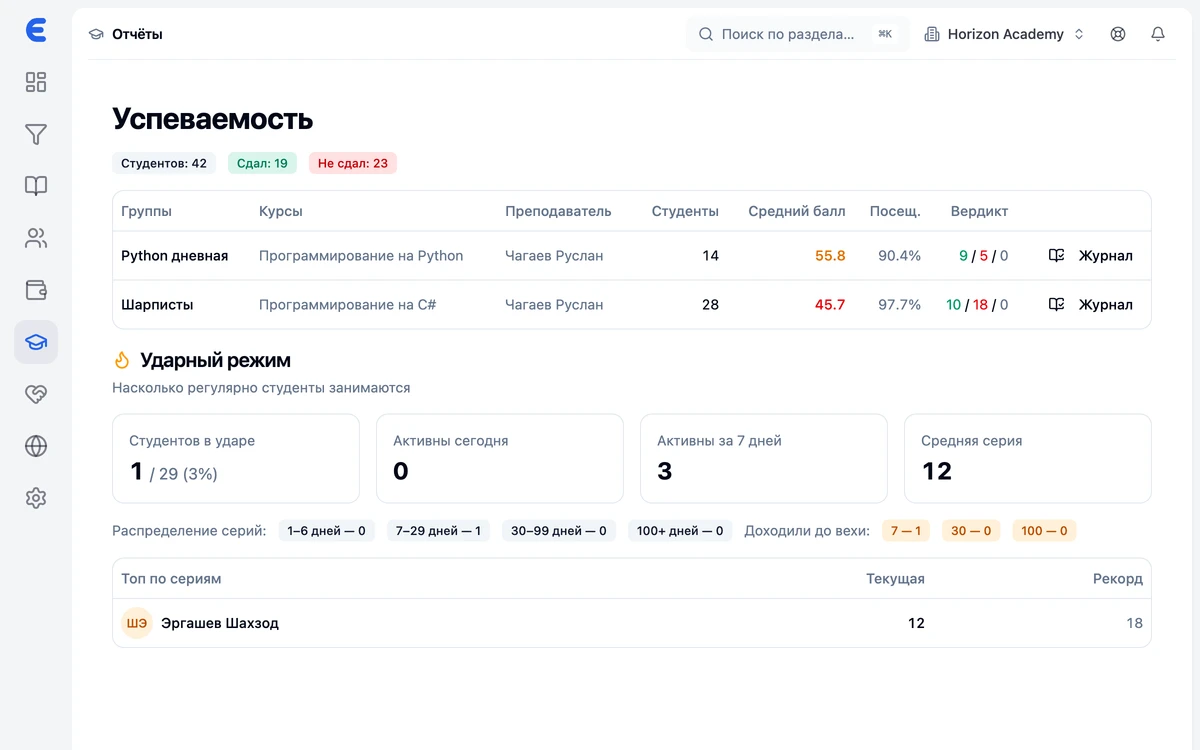The width and height of the screenshot is (1200, 750).
Task: Click the 30–99 дней — 0 chip
Action: pyautogui.click(x=559, y=531)
